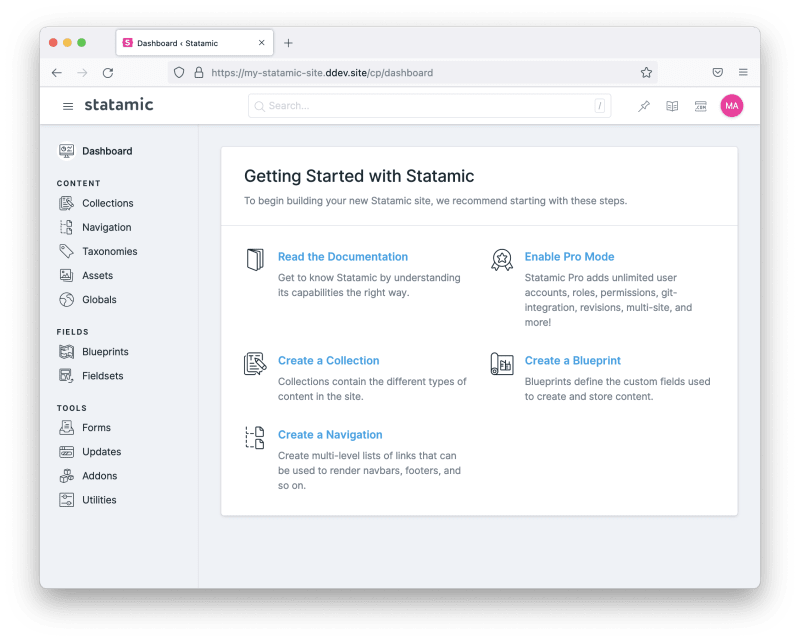Screen dimensions: 800x641
Task: Click the padlock site security icon
Action: (x=199, y=72)
